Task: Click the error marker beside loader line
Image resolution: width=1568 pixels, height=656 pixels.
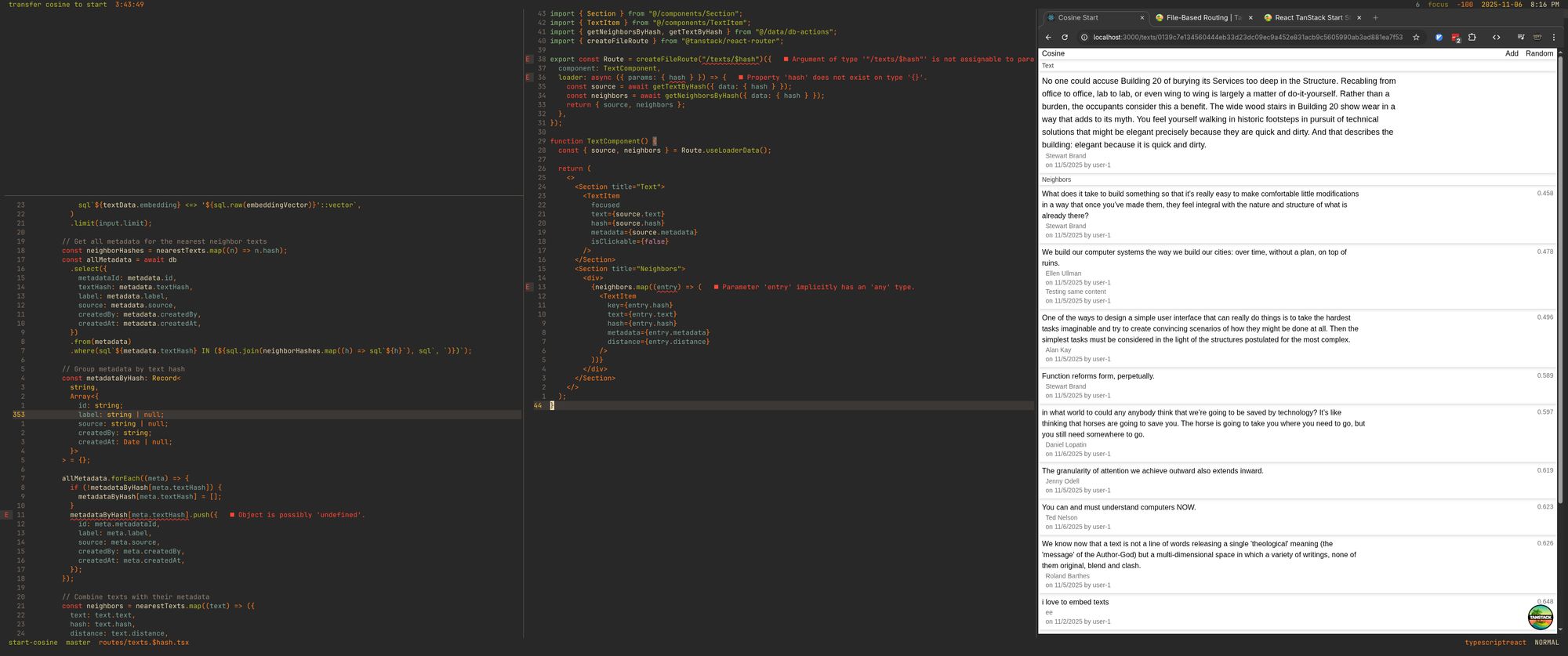Action: 529,77
